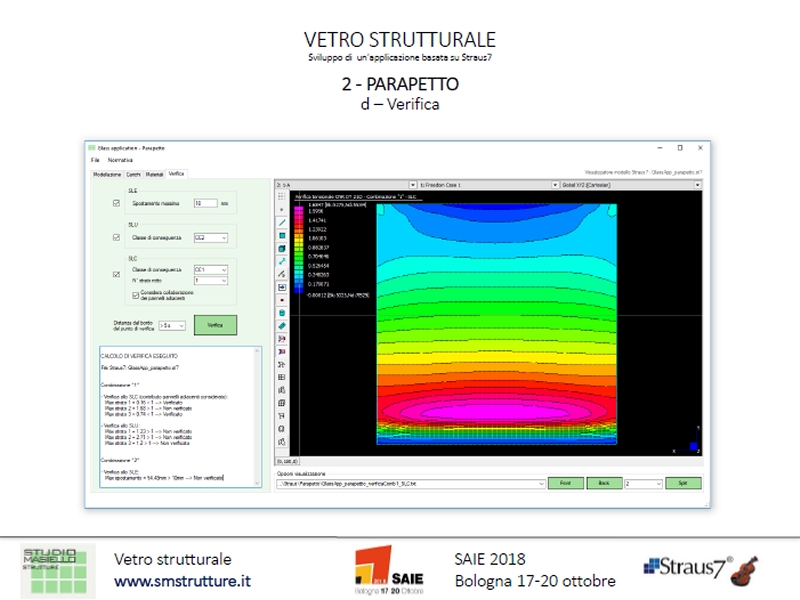Toggle the SLE verification checkbox
Screen dimensions: 800x600
tap(116, 203)
